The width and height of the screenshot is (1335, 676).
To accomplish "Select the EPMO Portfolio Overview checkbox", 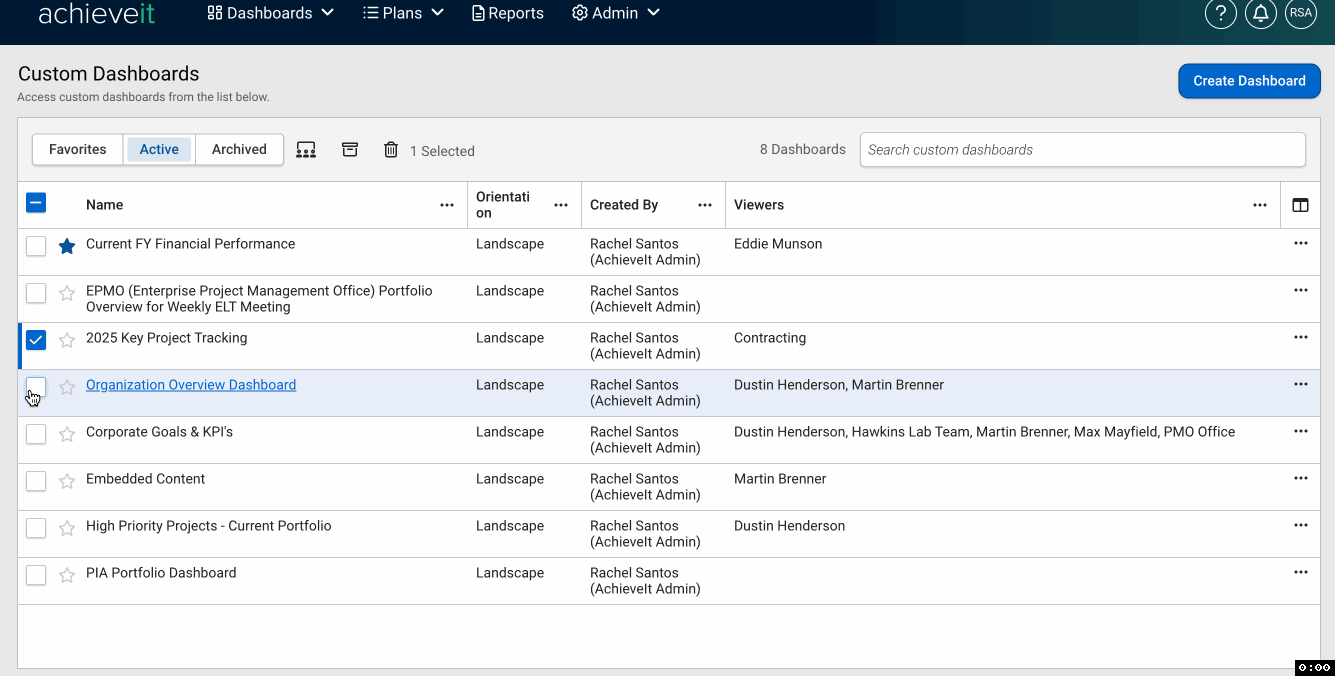I will (x=36, y=293).
